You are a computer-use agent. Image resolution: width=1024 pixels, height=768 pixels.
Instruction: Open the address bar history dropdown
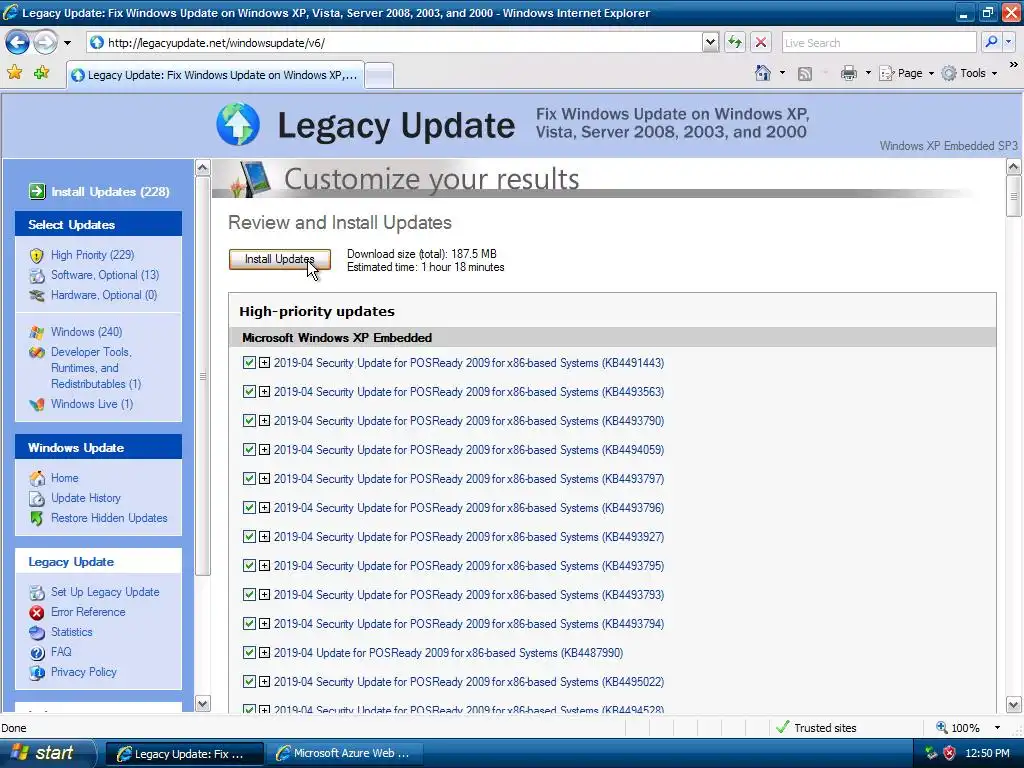tap(711, 42)
